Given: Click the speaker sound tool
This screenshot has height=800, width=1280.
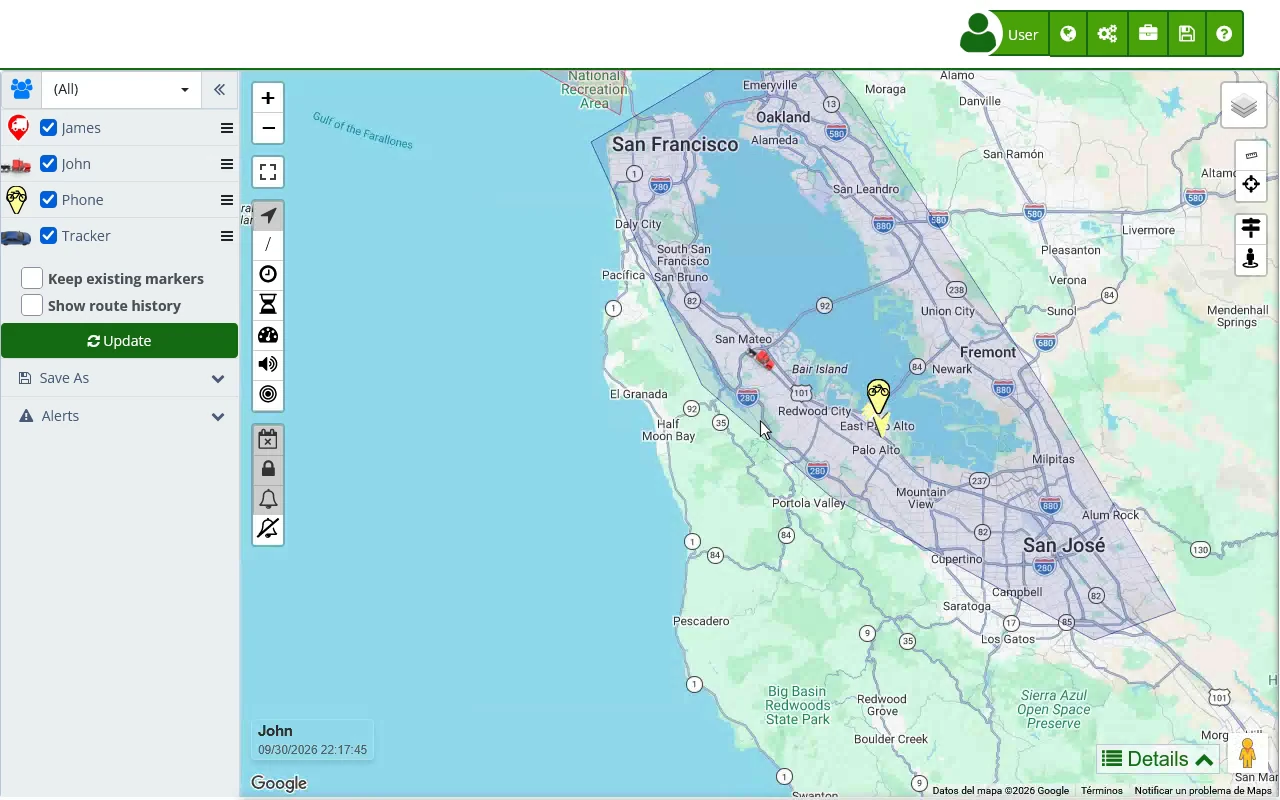Looking at the screenshot, I should coord(268,365).
